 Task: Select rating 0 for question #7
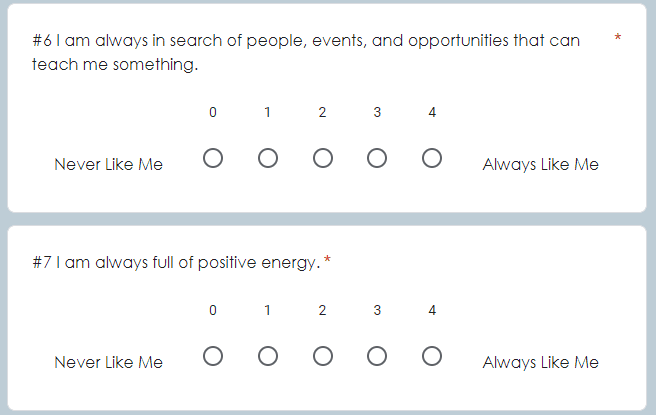click(213, 356)
